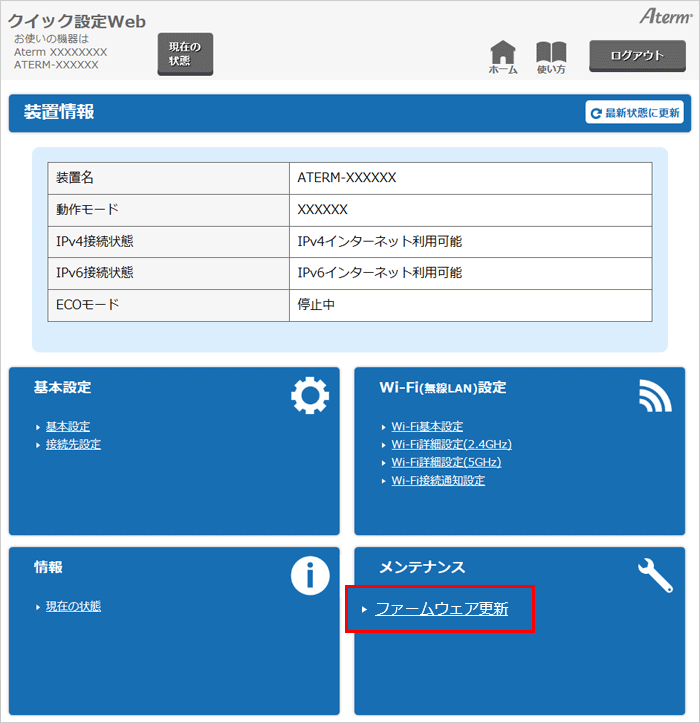Open 現在の状態 link in 情報 panel
The height and width of the screenshot is (723, 700).
click(x=73, y=606)
